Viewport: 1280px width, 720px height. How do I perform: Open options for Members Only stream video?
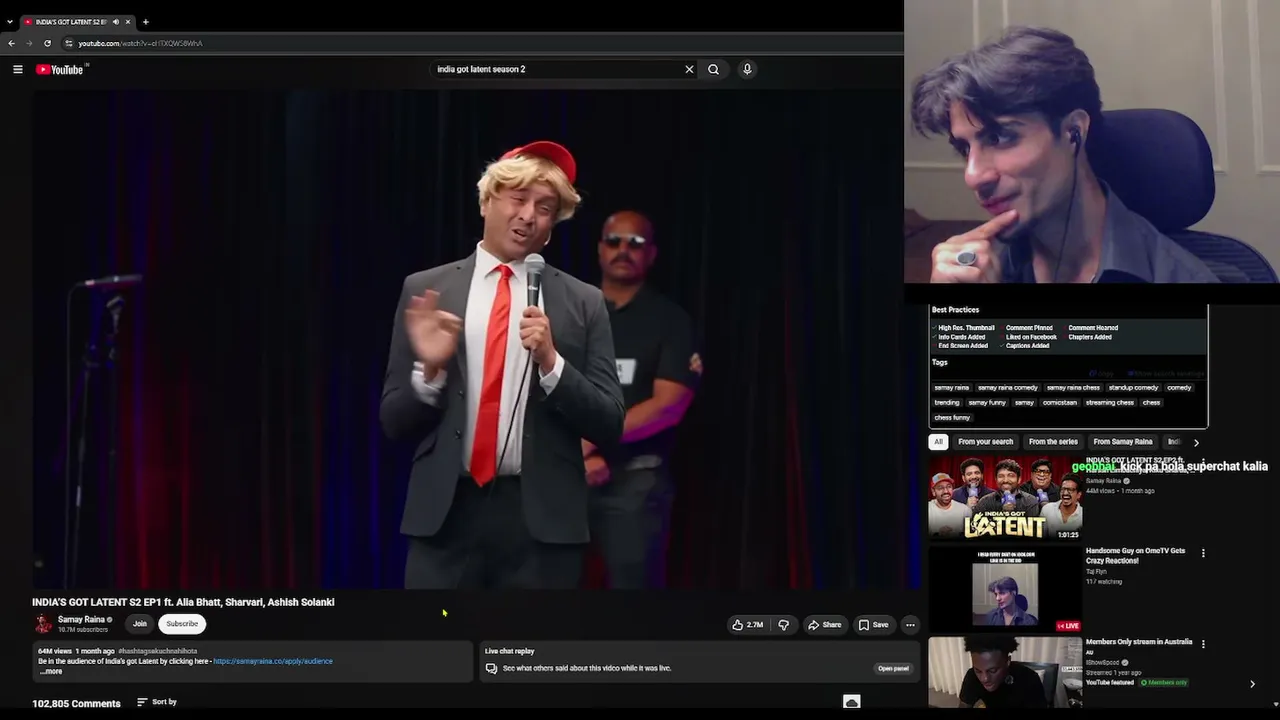(x=1203, y=644)
